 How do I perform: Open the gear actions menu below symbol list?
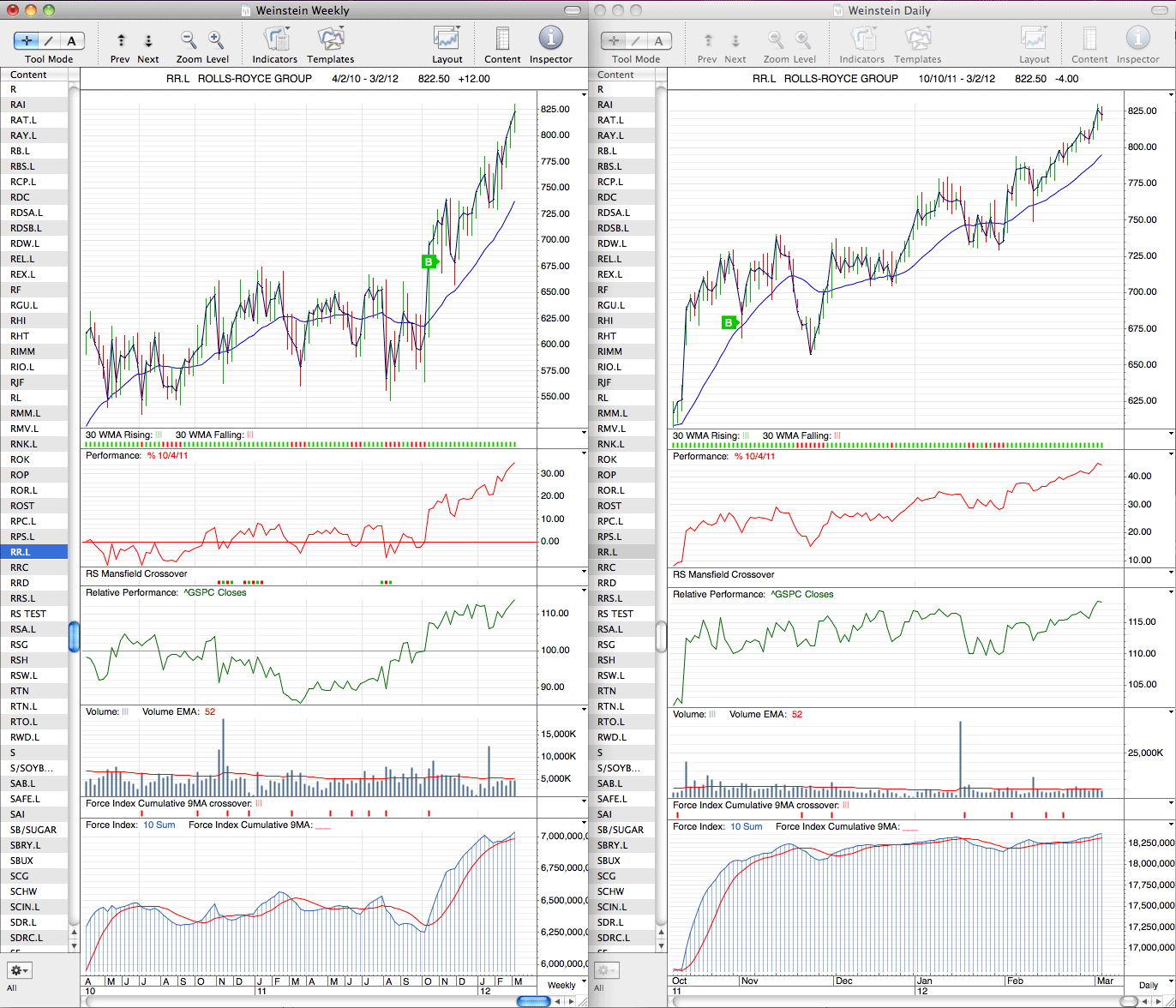pos(19,970)
